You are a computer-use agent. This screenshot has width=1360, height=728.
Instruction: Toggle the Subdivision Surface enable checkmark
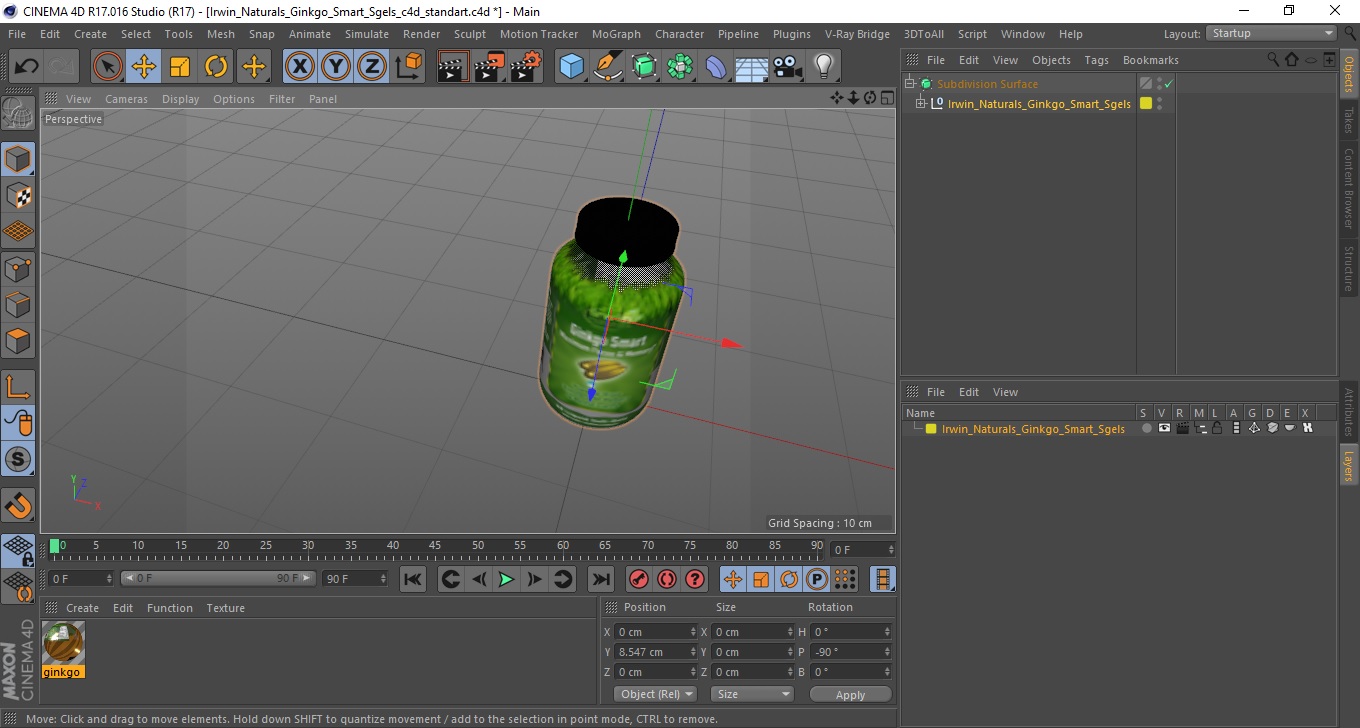coord(1168,84)
